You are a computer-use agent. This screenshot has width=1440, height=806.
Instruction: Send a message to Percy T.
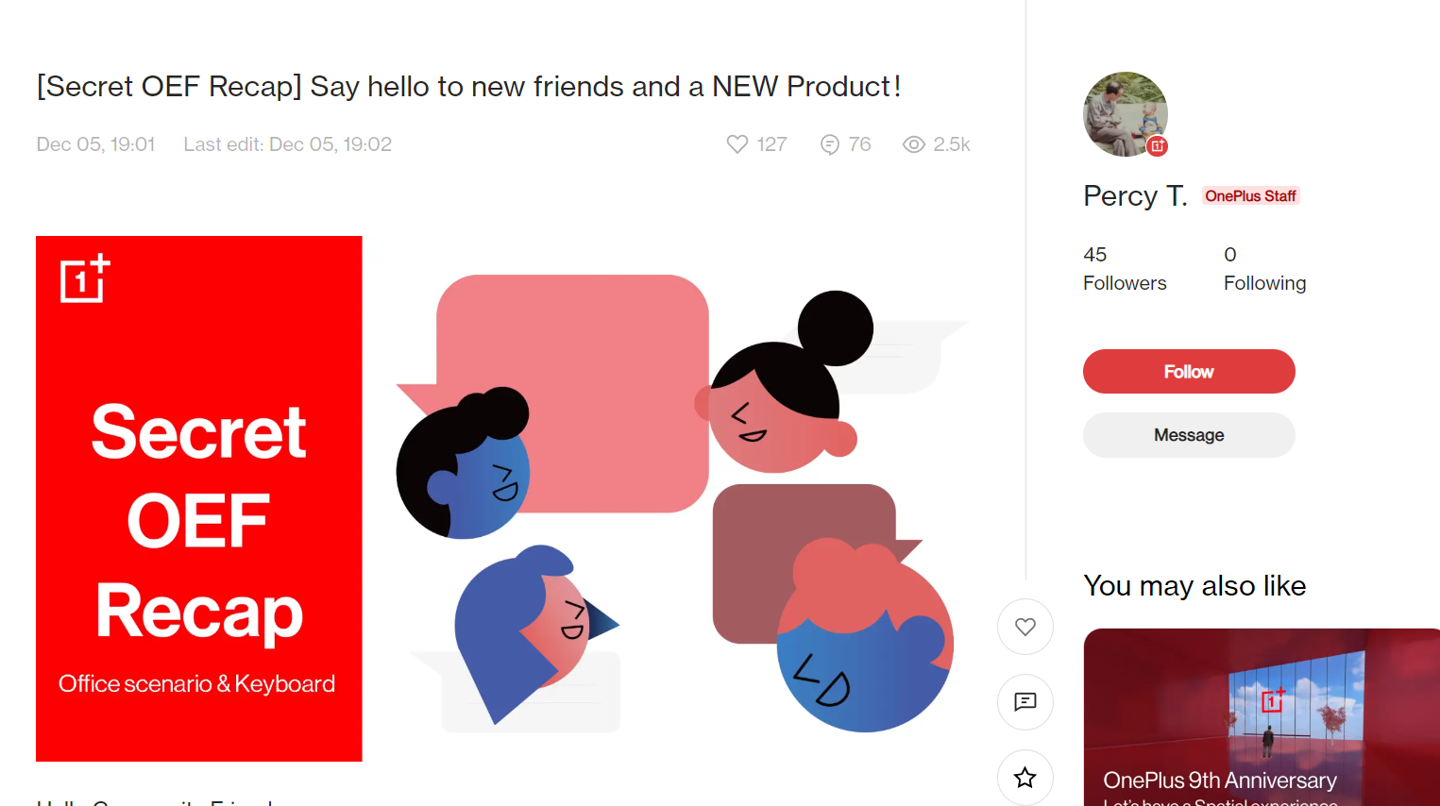click(x=1189, y=435)
